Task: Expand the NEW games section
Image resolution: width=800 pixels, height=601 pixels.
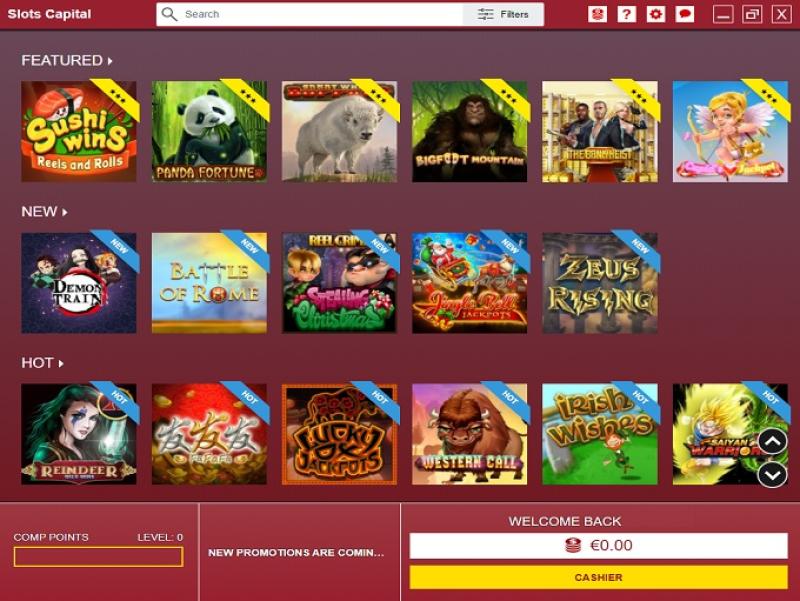Action: (x=44, y=211)
